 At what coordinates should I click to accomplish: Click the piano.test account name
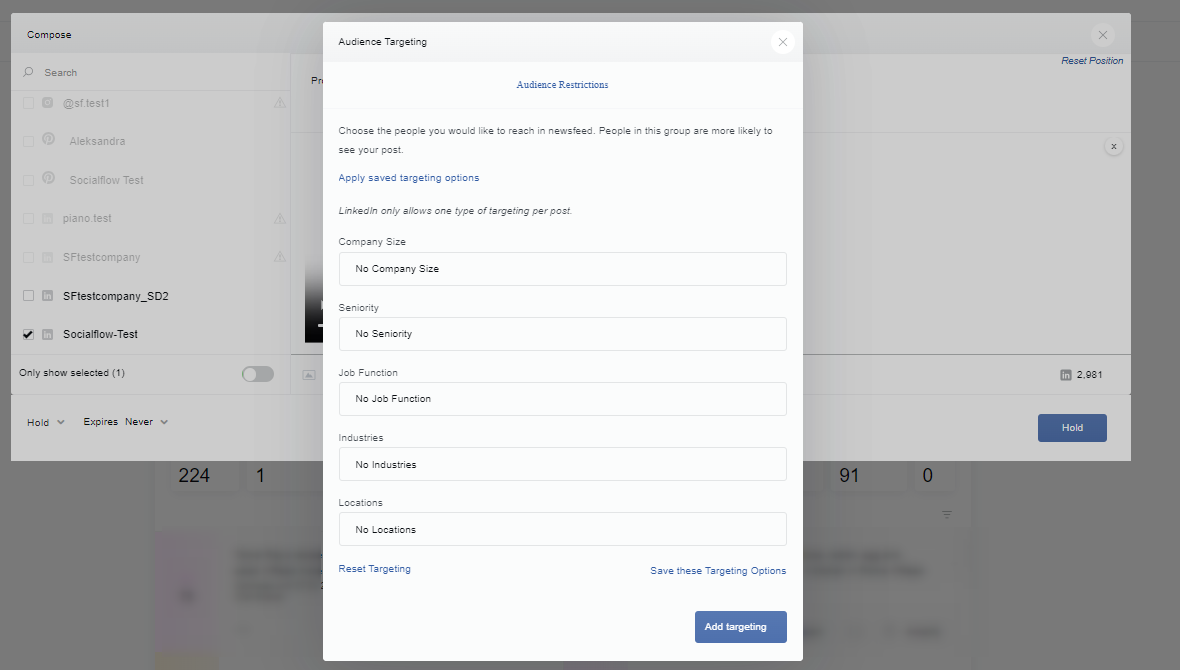pyautogui.click(x=87, y=218)
